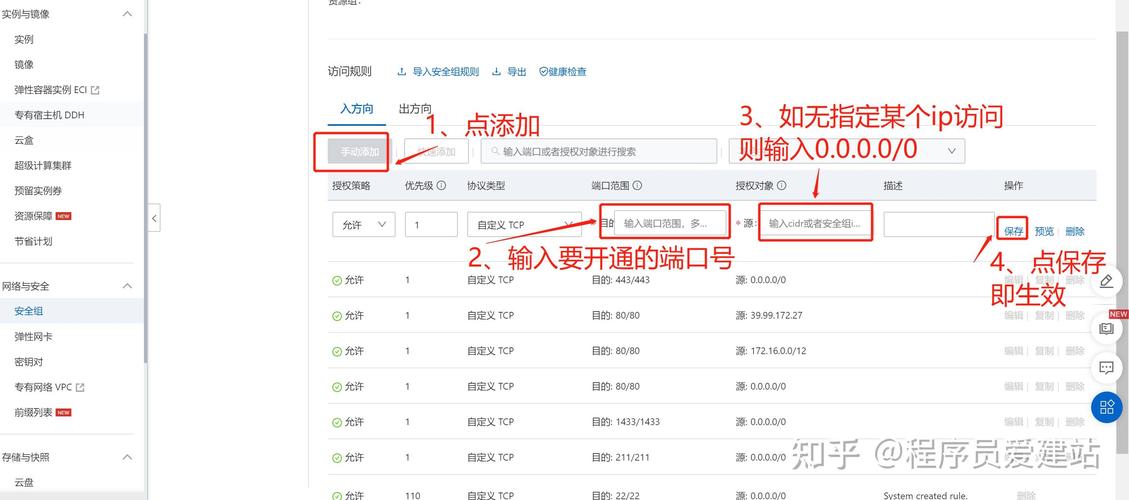This screenshot has width=1129, height=500.
Task: Click the 输入cidr或者安全组 source field
Action: click(x=817, y=224)
